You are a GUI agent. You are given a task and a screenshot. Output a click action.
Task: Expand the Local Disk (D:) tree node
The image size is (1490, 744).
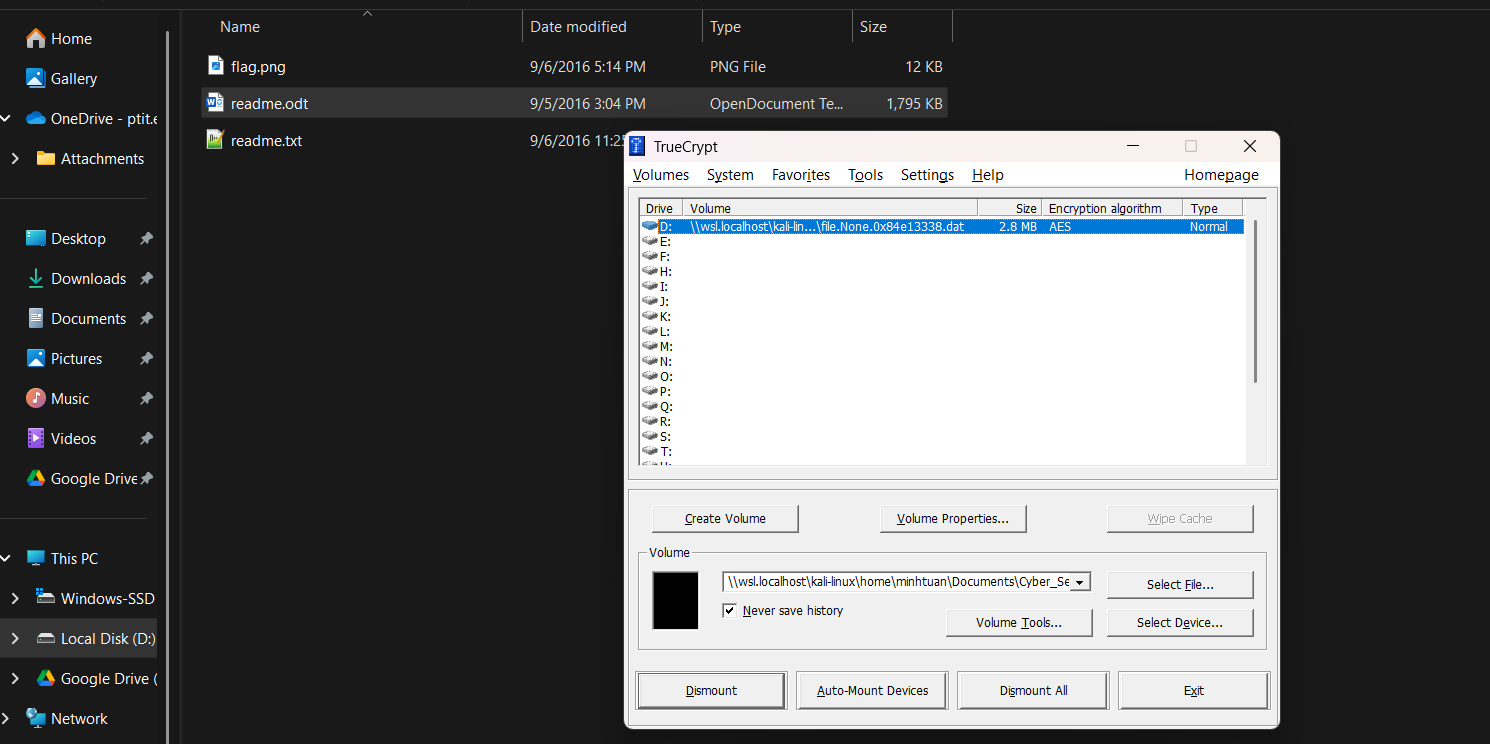(14, 638)
